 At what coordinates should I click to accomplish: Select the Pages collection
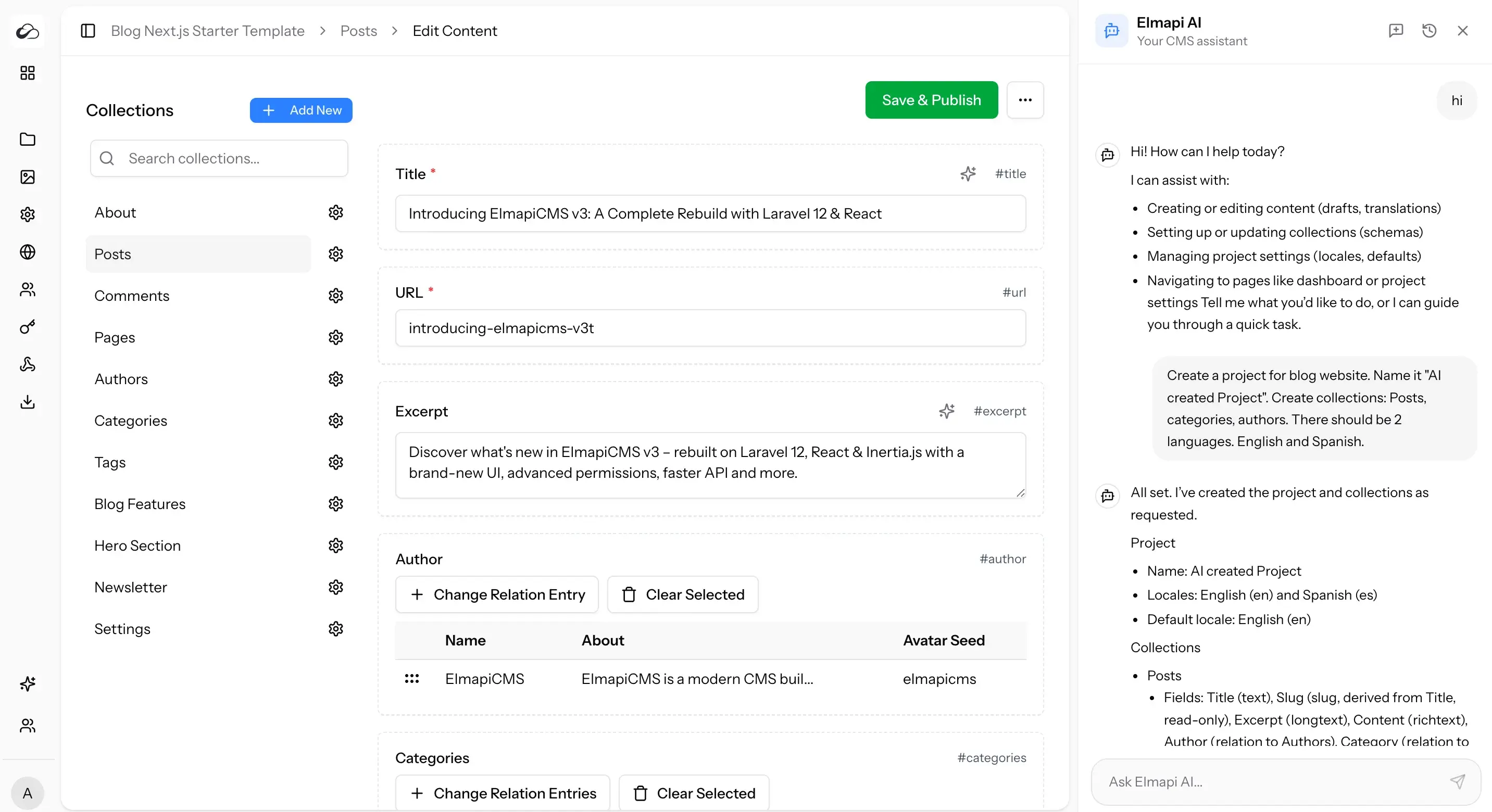(x=198, y=337)
